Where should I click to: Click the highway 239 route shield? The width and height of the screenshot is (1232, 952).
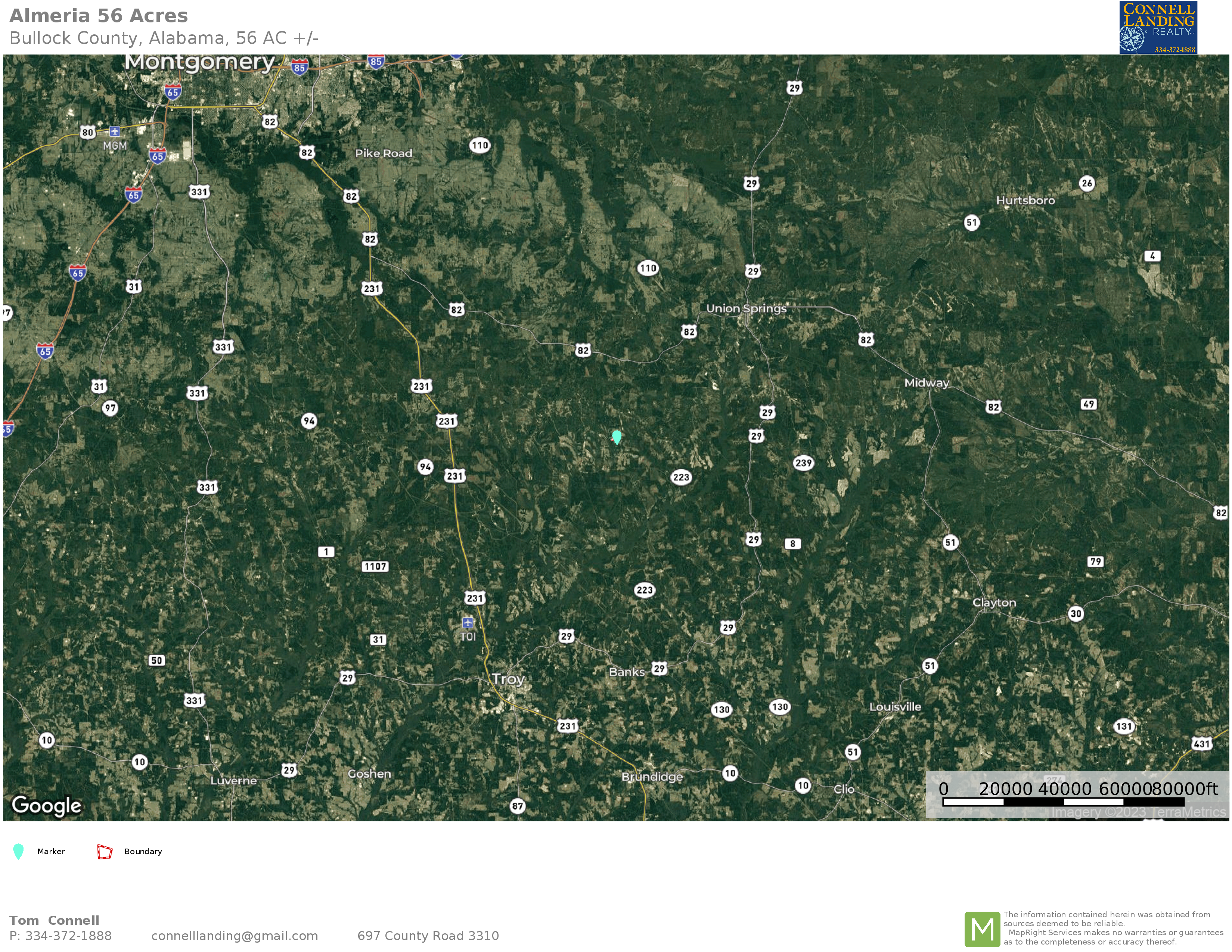point(803,463)
